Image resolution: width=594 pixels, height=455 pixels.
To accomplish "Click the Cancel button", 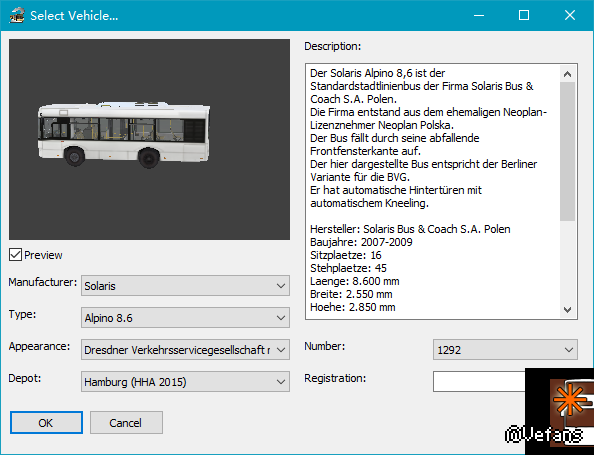I will pos(126,422).
